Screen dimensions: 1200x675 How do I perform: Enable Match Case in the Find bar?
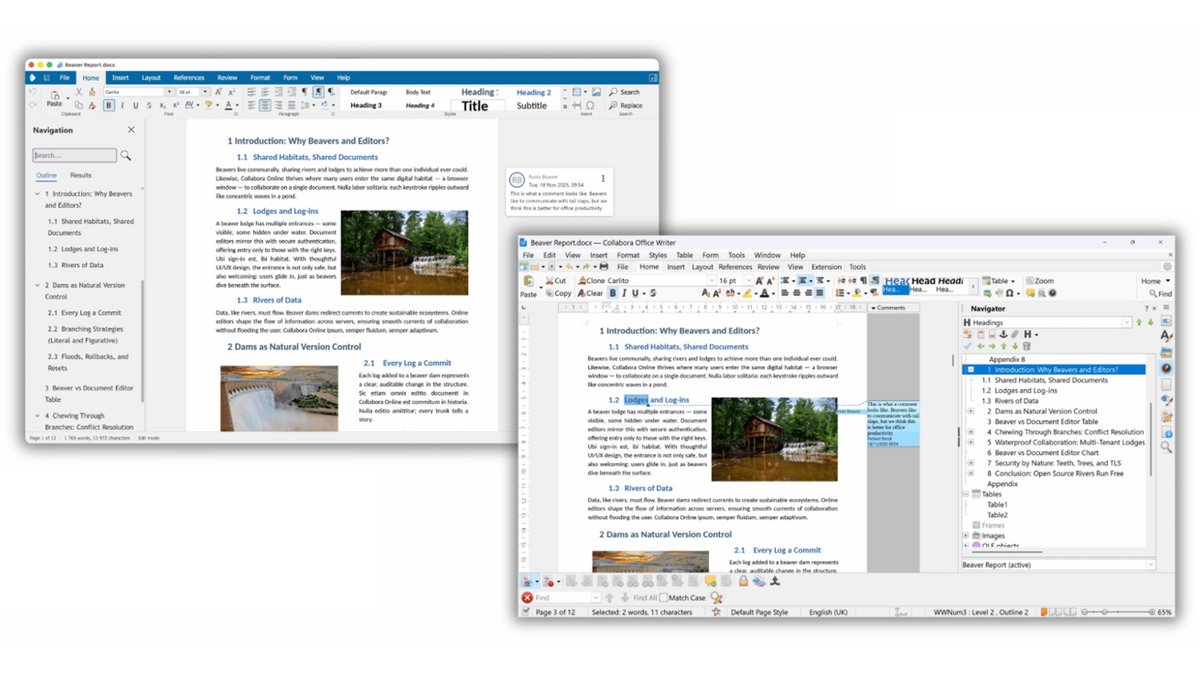662,598
